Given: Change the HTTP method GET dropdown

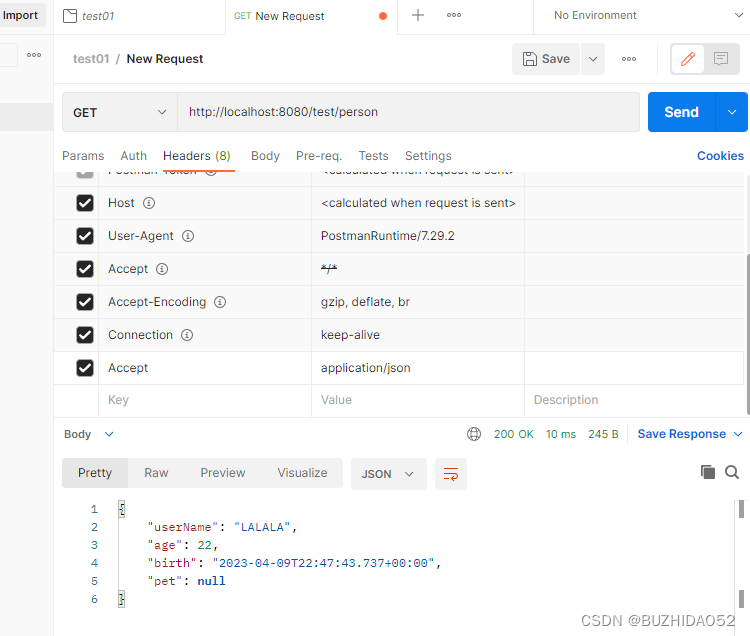Looking at the screenshot, I should point(120,112).
